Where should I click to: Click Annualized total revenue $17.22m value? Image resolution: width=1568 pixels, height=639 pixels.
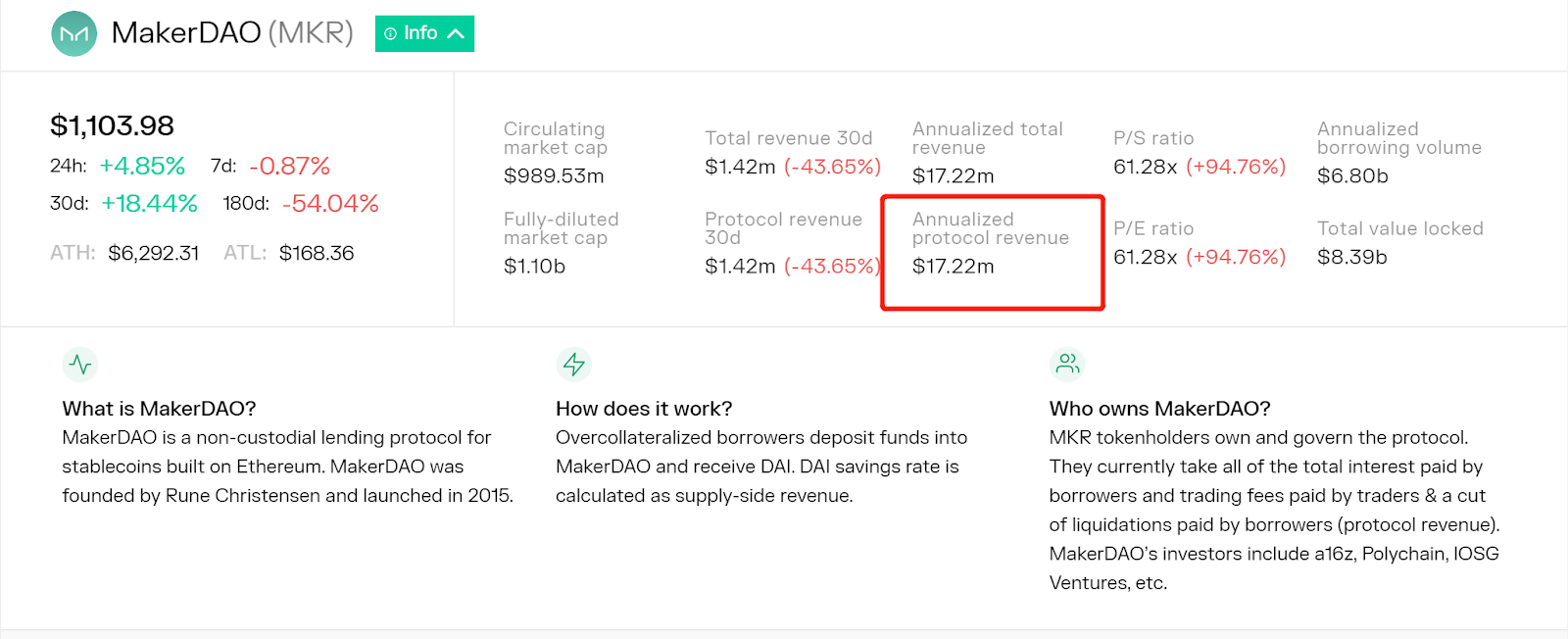click(954, 176)
